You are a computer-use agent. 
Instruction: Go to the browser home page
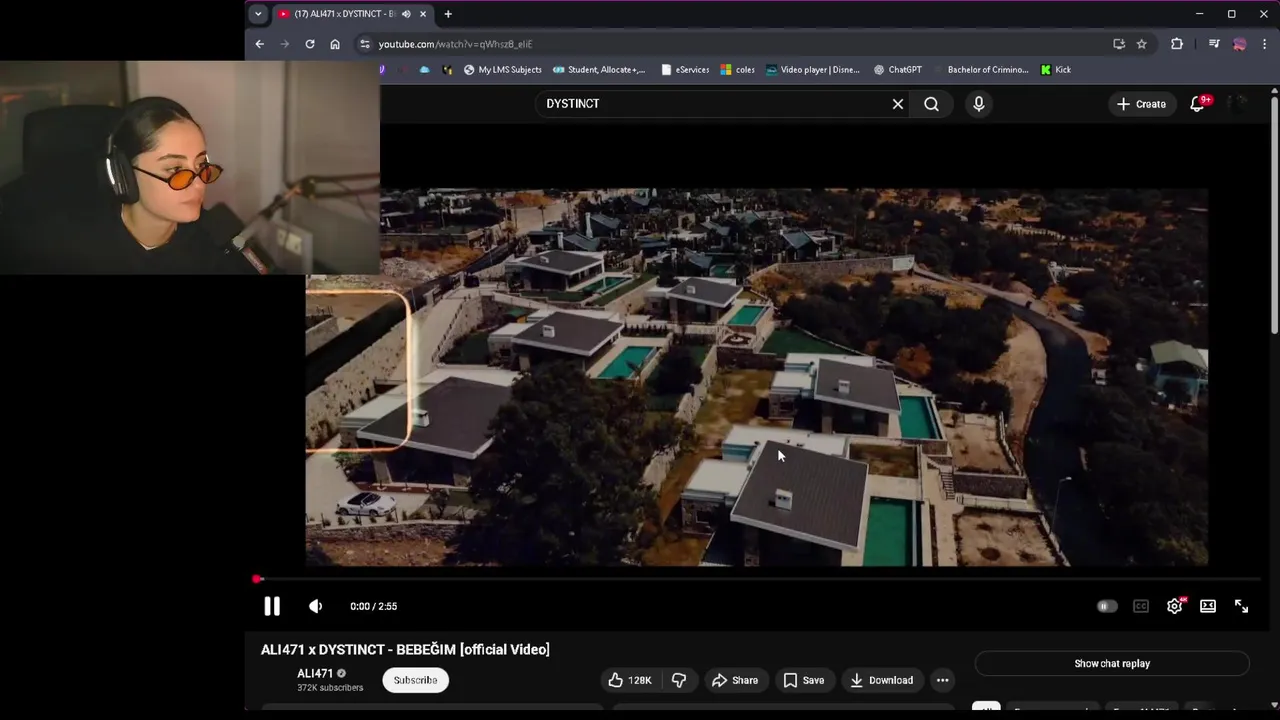[335, 44]
